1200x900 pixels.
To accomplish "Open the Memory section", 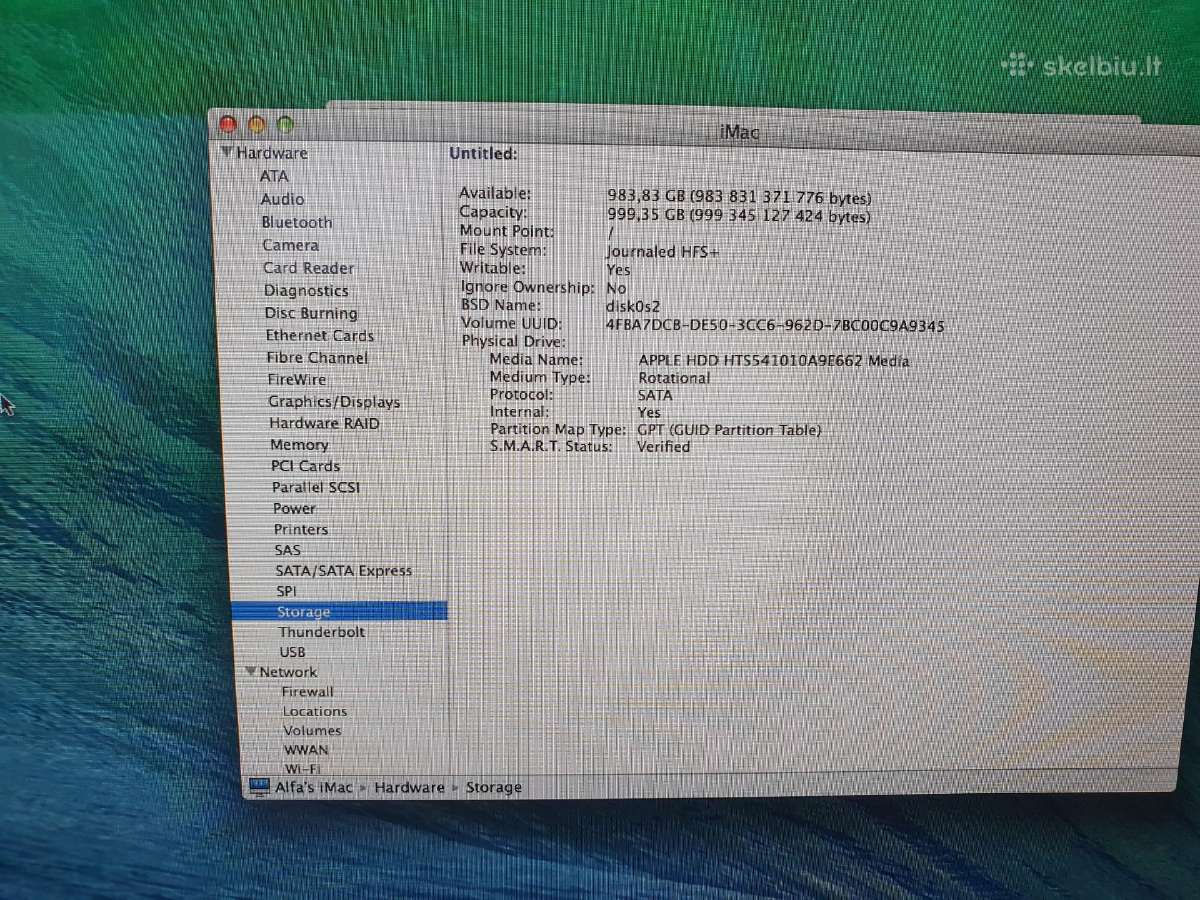I will click(x=299, y=445).
